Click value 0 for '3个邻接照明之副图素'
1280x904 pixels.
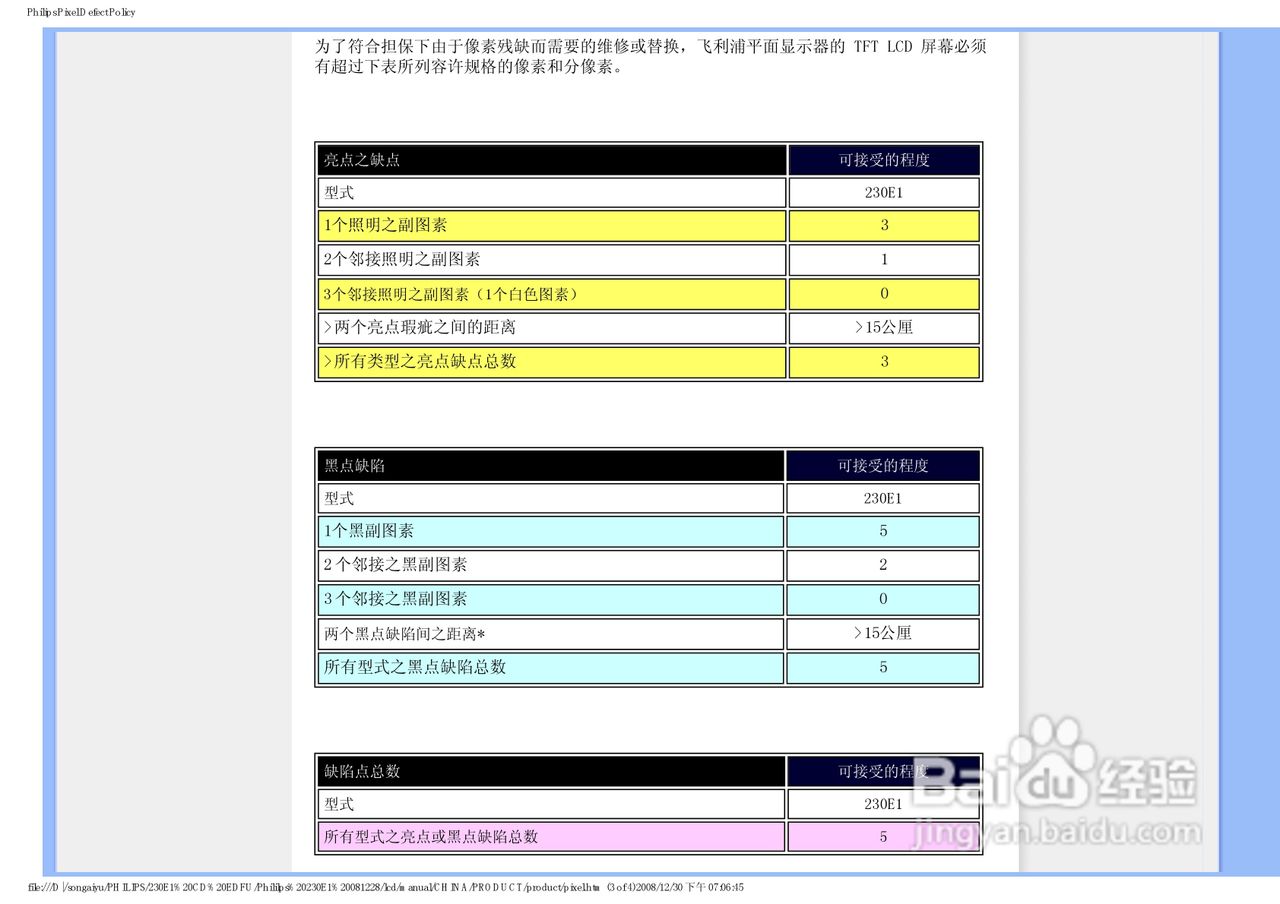[884, 294]
